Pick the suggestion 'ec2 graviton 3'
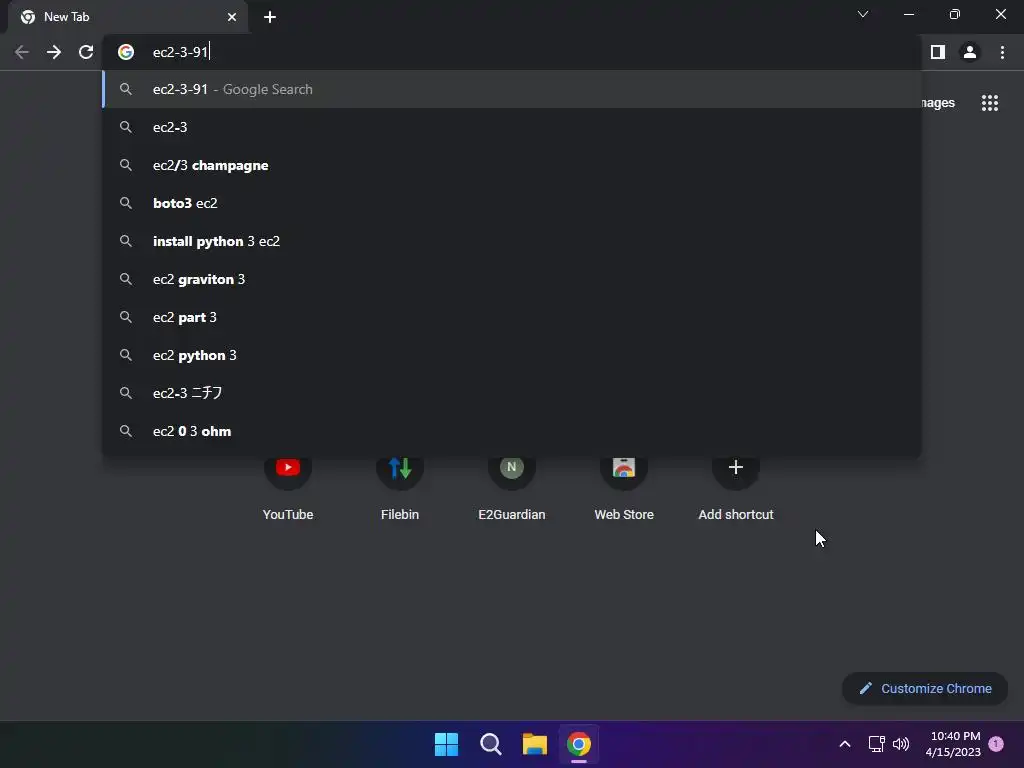This screenshot has height=768, width=1024. tap(512, 280)
